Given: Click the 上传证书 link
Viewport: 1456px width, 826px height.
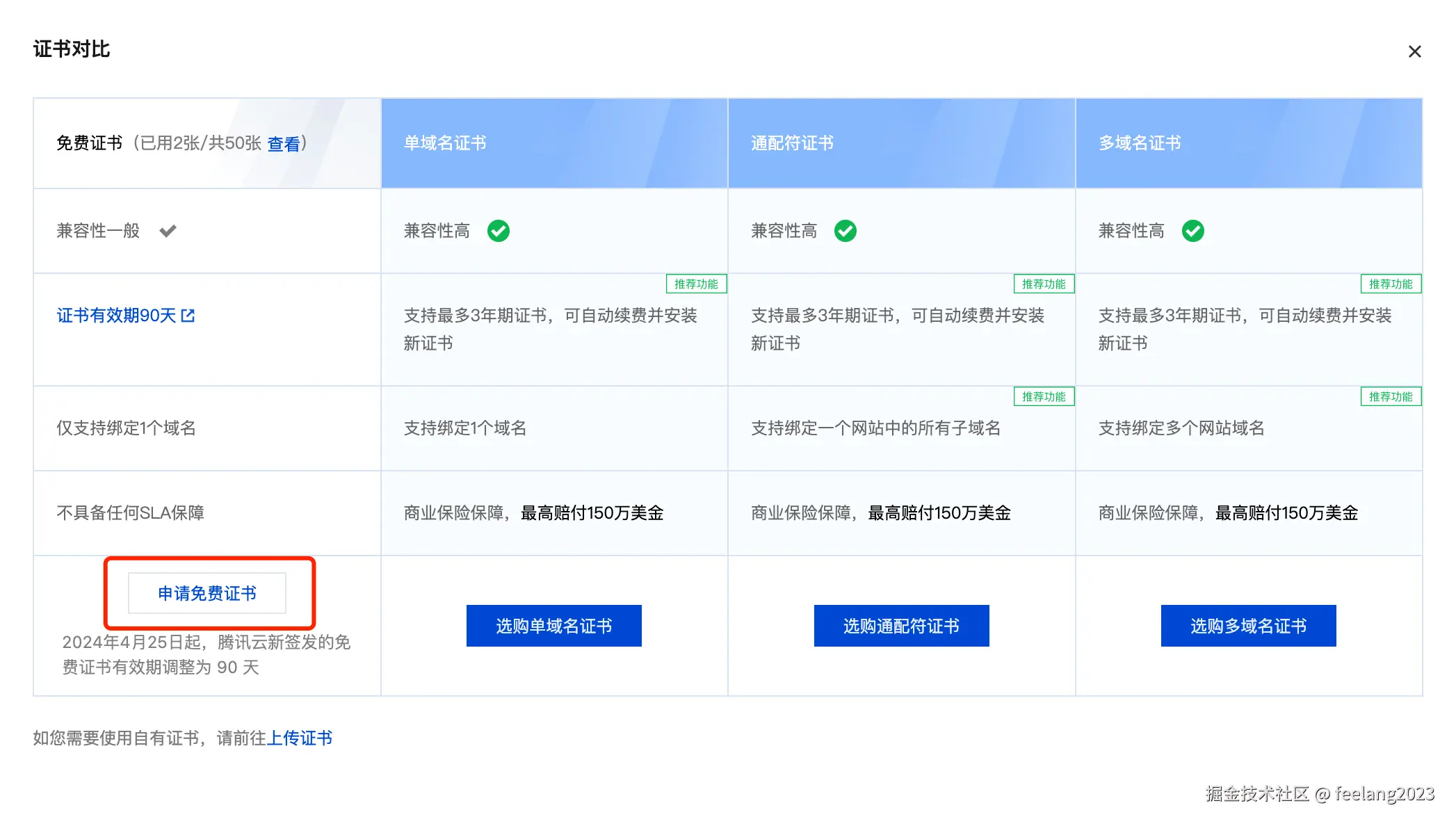Looking at the screenshot, I should pyautogui.click(x=300, y=738).
